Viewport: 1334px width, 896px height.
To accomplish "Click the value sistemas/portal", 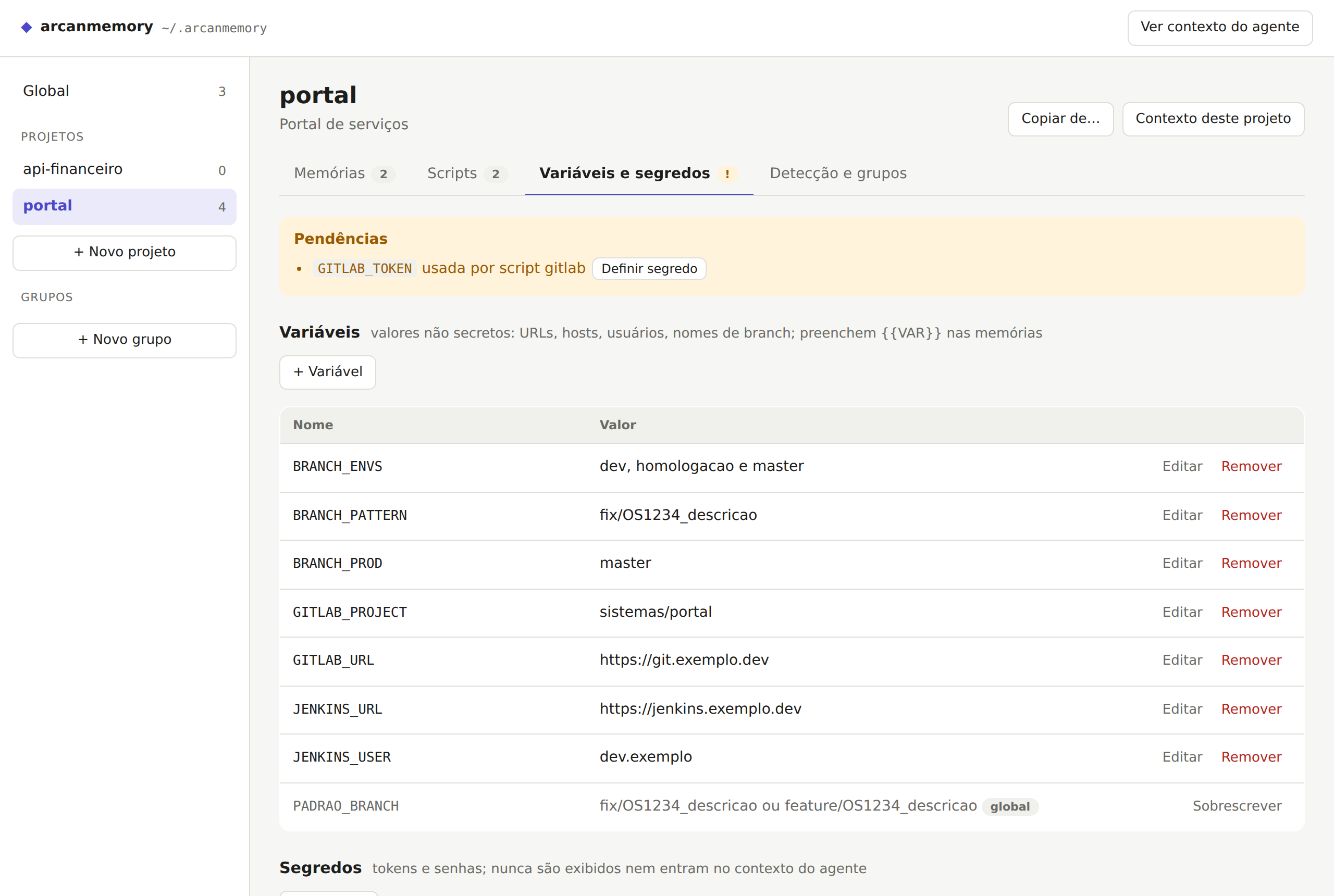I will click(x=656, y=612).
